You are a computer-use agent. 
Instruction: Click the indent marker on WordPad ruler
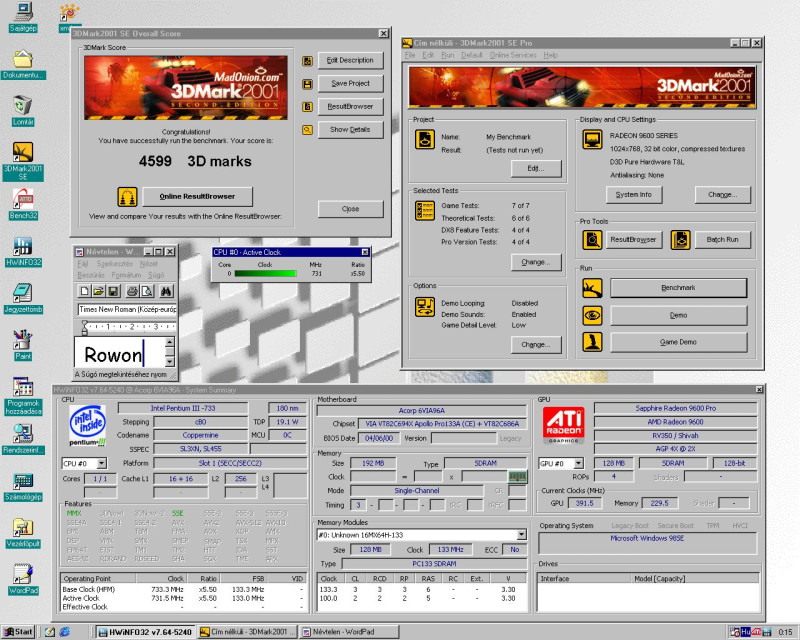[85, 327]
